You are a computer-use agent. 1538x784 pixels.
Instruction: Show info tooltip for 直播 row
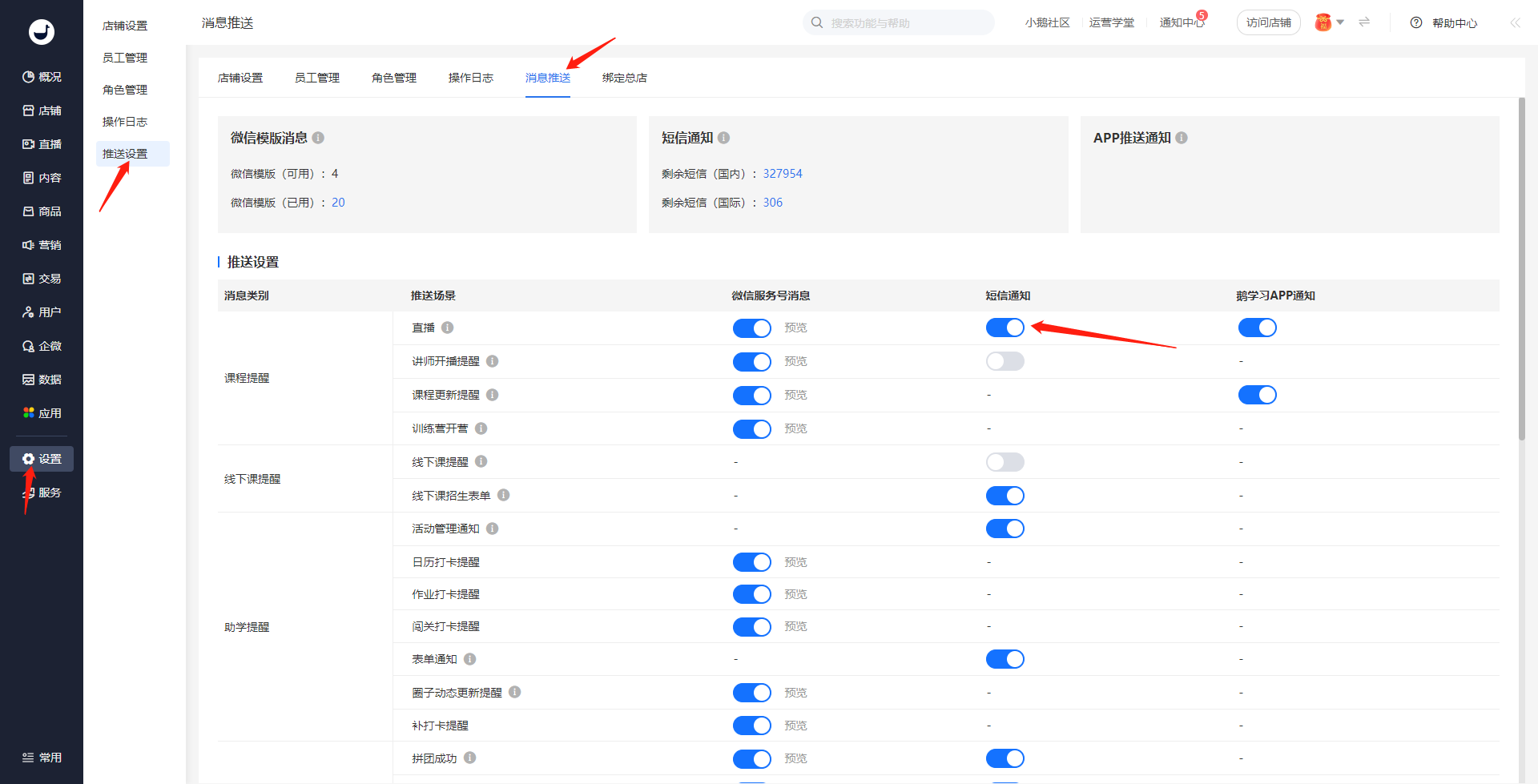(x=448, y=328)
